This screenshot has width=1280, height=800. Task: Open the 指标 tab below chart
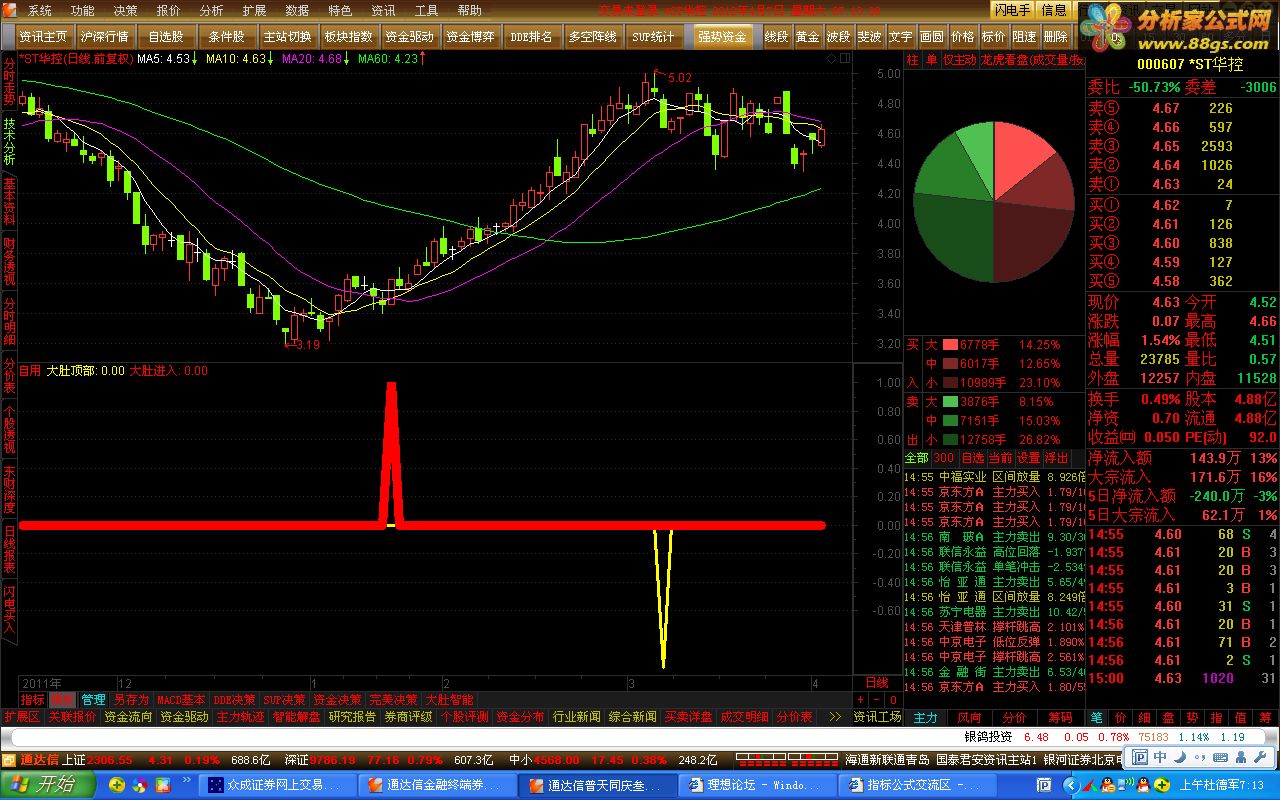(x=33, y=700)
